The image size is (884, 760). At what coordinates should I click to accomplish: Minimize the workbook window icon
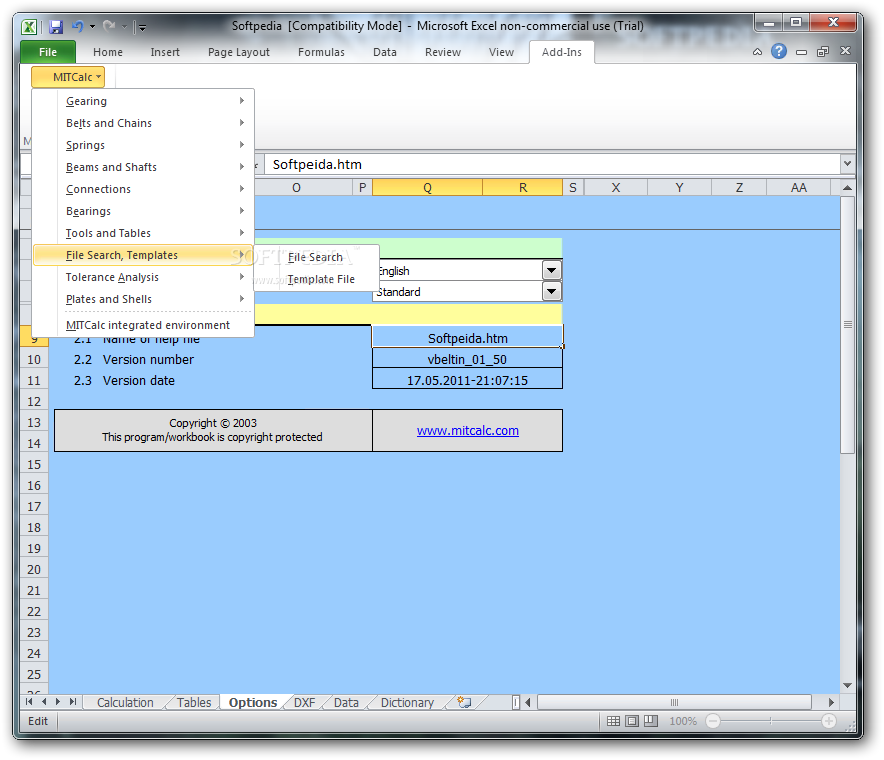801,52
